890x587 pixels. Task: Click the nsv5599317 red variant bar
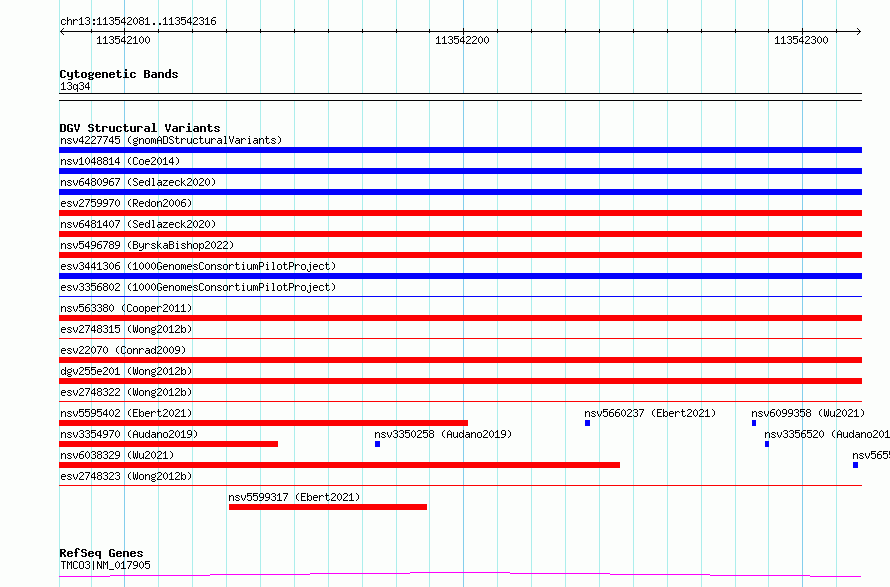pyautogui.click(x=328, y=507)
